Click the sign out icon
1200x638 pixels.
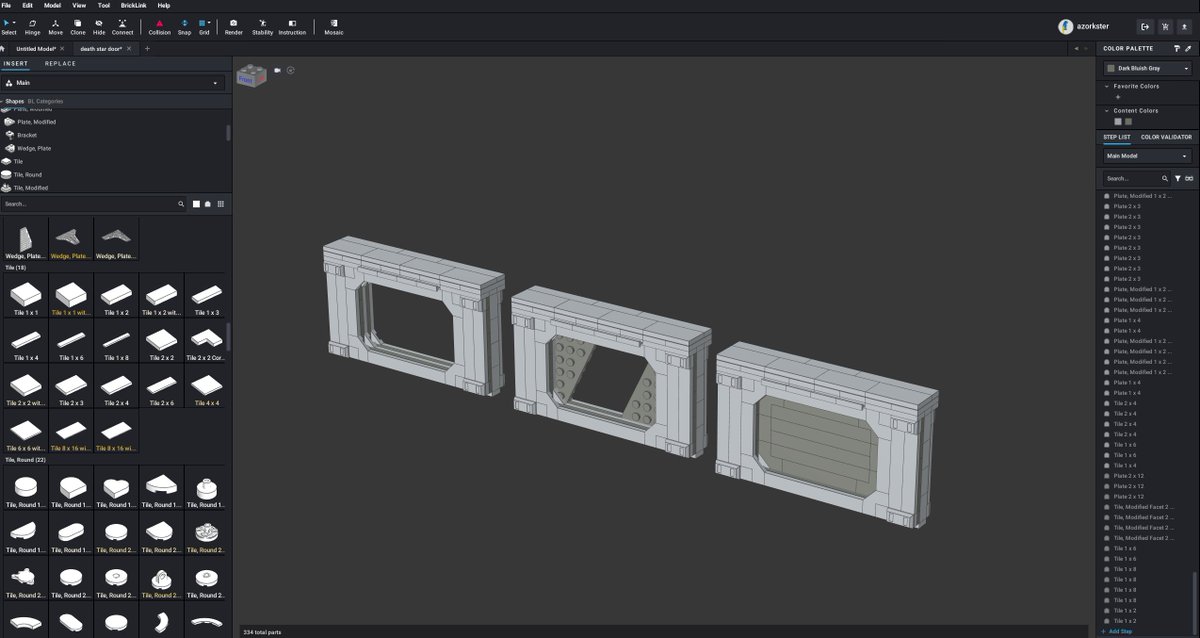(1145, 27)
